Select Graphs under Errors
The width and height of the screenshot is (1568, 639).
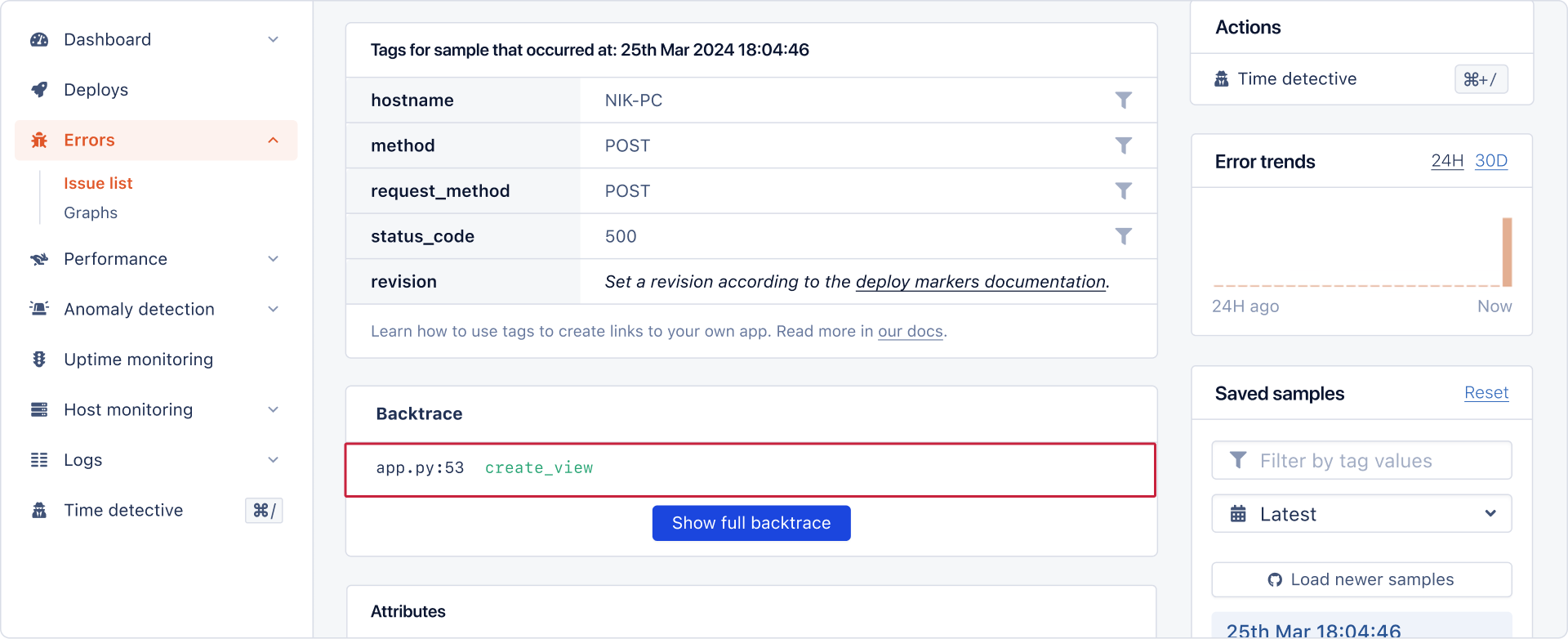pos(91,212)
